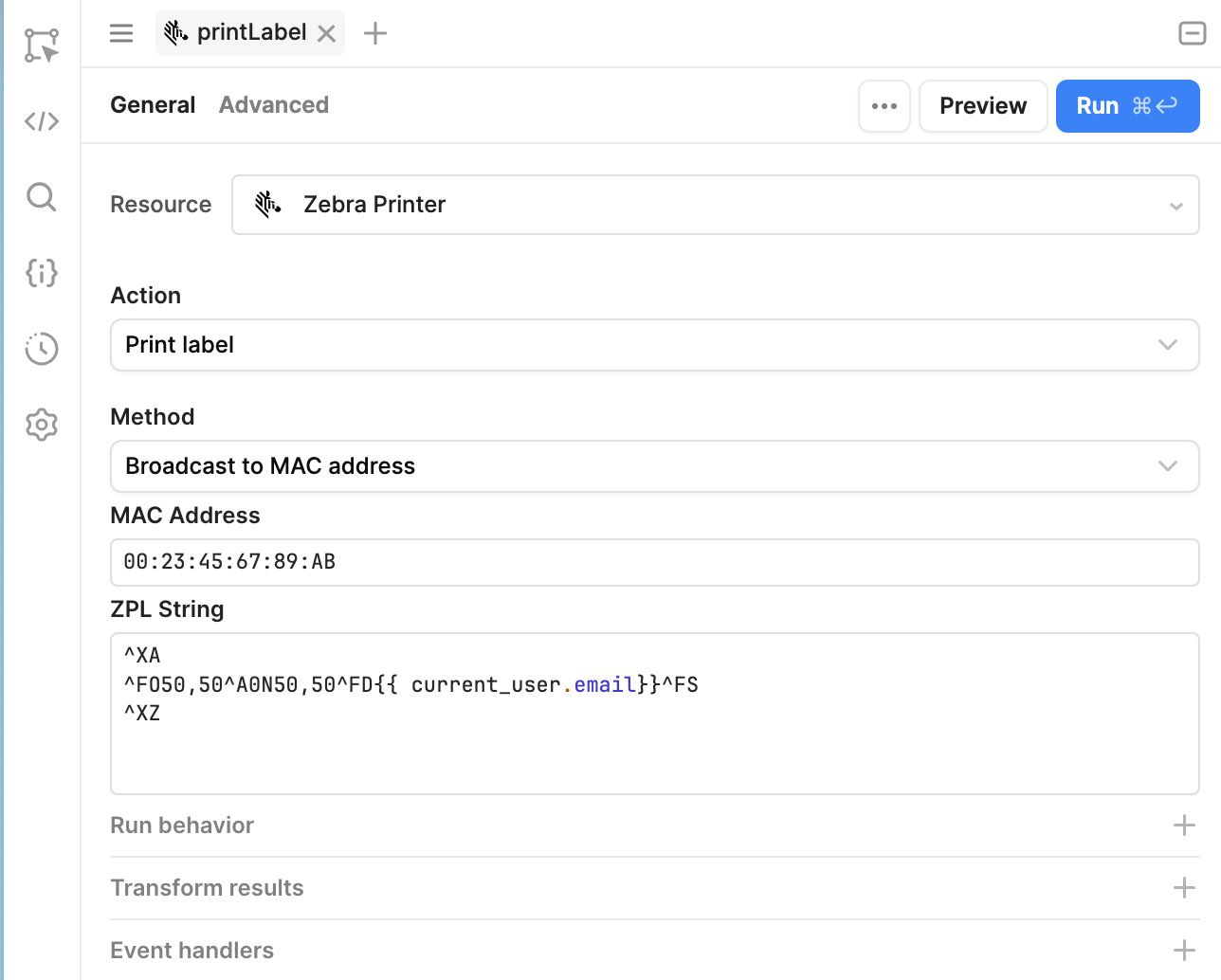Open the three-dot more options menu
Image resolution: width=1221 pixels, height=980 pixels.
pyautogui.click(x=884, y=106)
